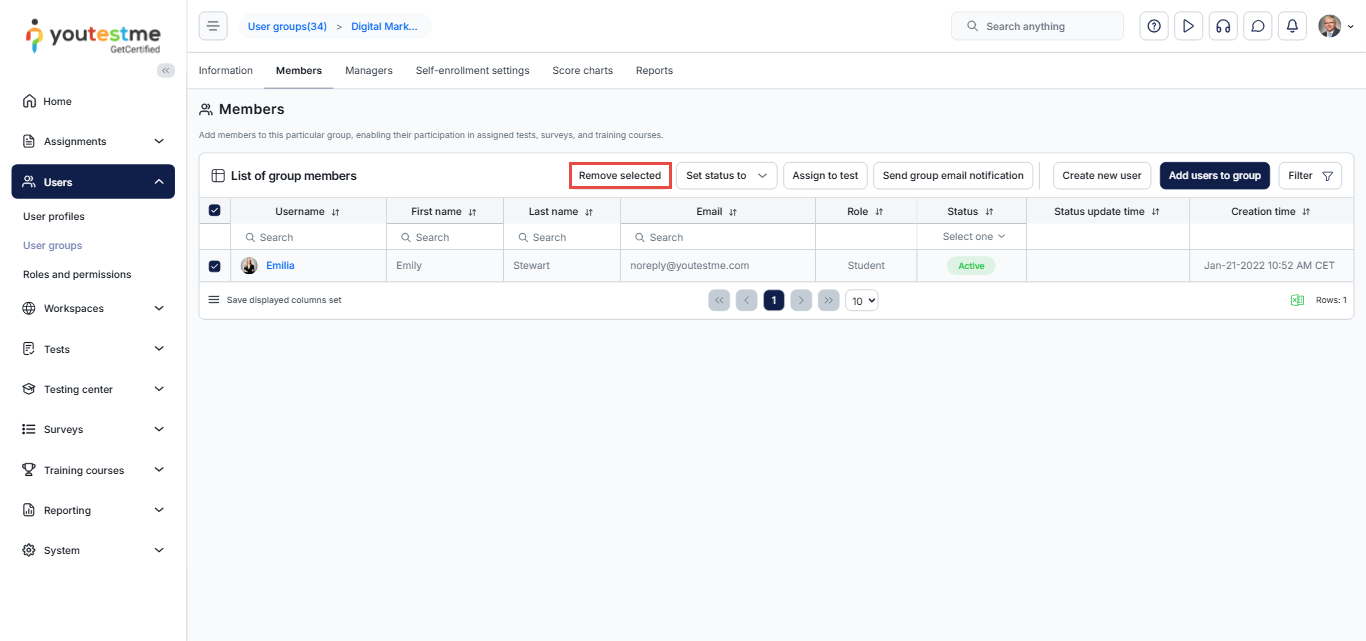Open the Score charts tab
This screenshot has width=1366, height=641.
click(x=582, y=71)
